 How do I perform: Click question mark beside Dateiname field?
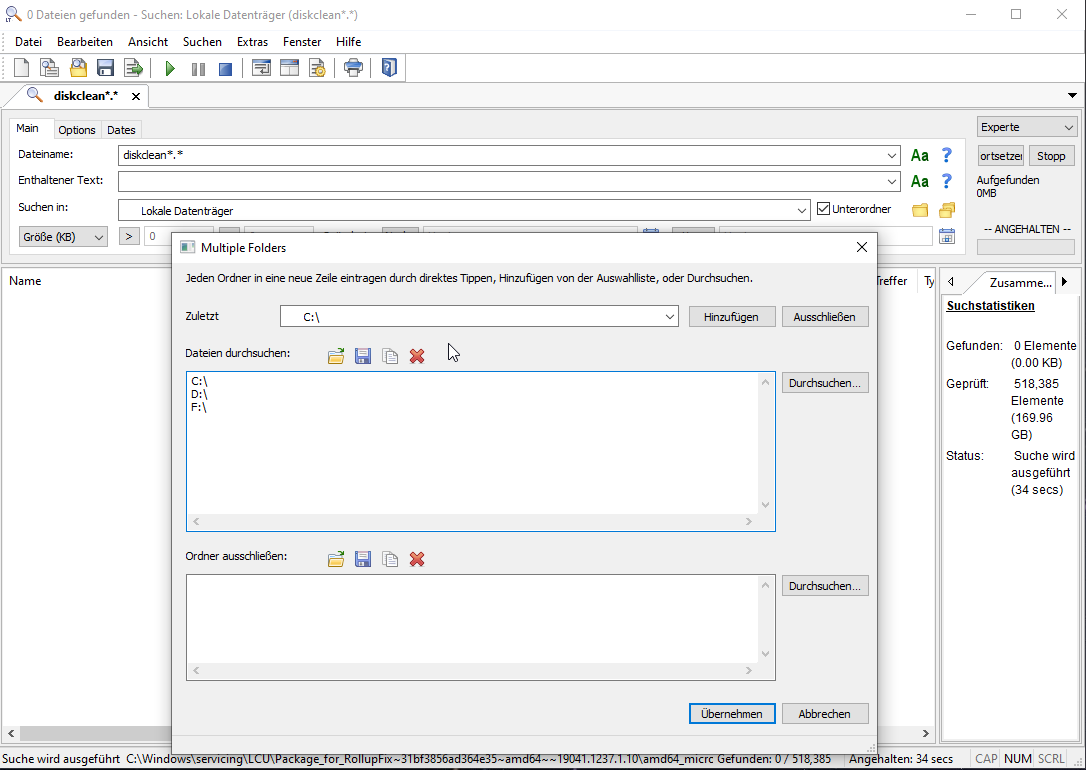947,155
